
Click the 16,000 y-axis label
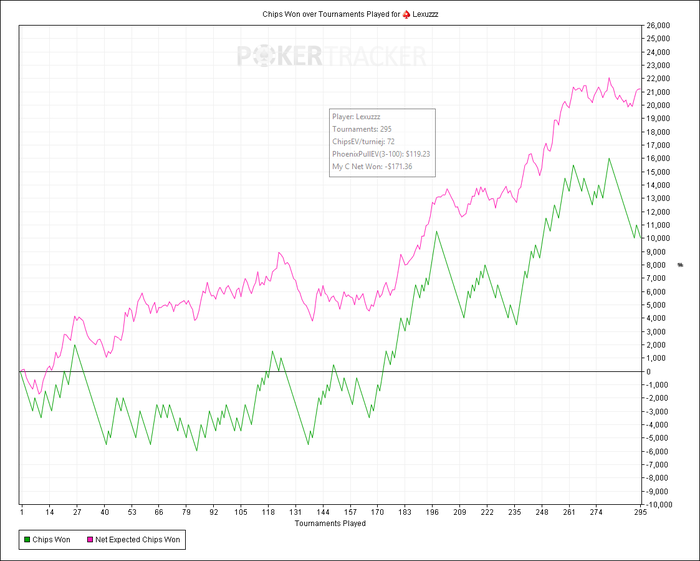pos(658,158)
